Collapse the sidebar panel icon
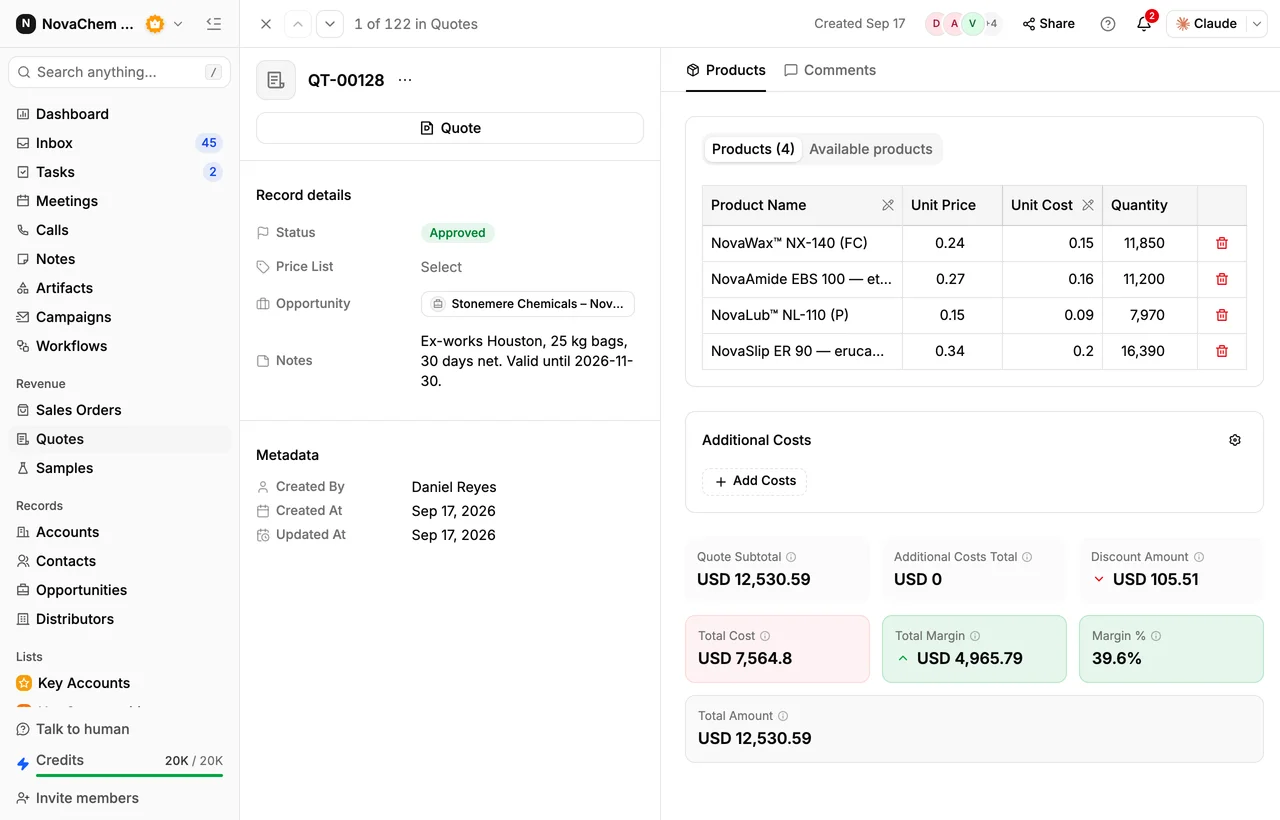 click(213, 24)
